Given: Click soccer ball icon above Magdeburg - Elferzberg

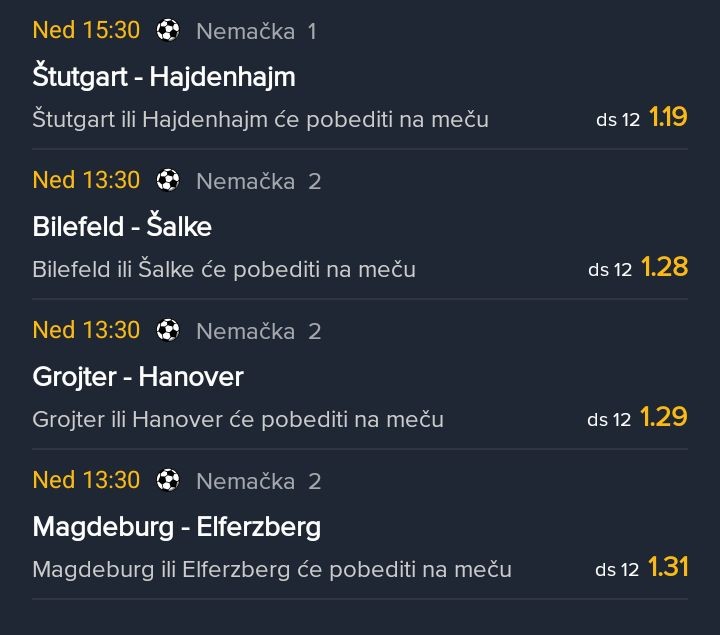Looking at the screenshot, I should pyautogui.click(x=168, y=480).
